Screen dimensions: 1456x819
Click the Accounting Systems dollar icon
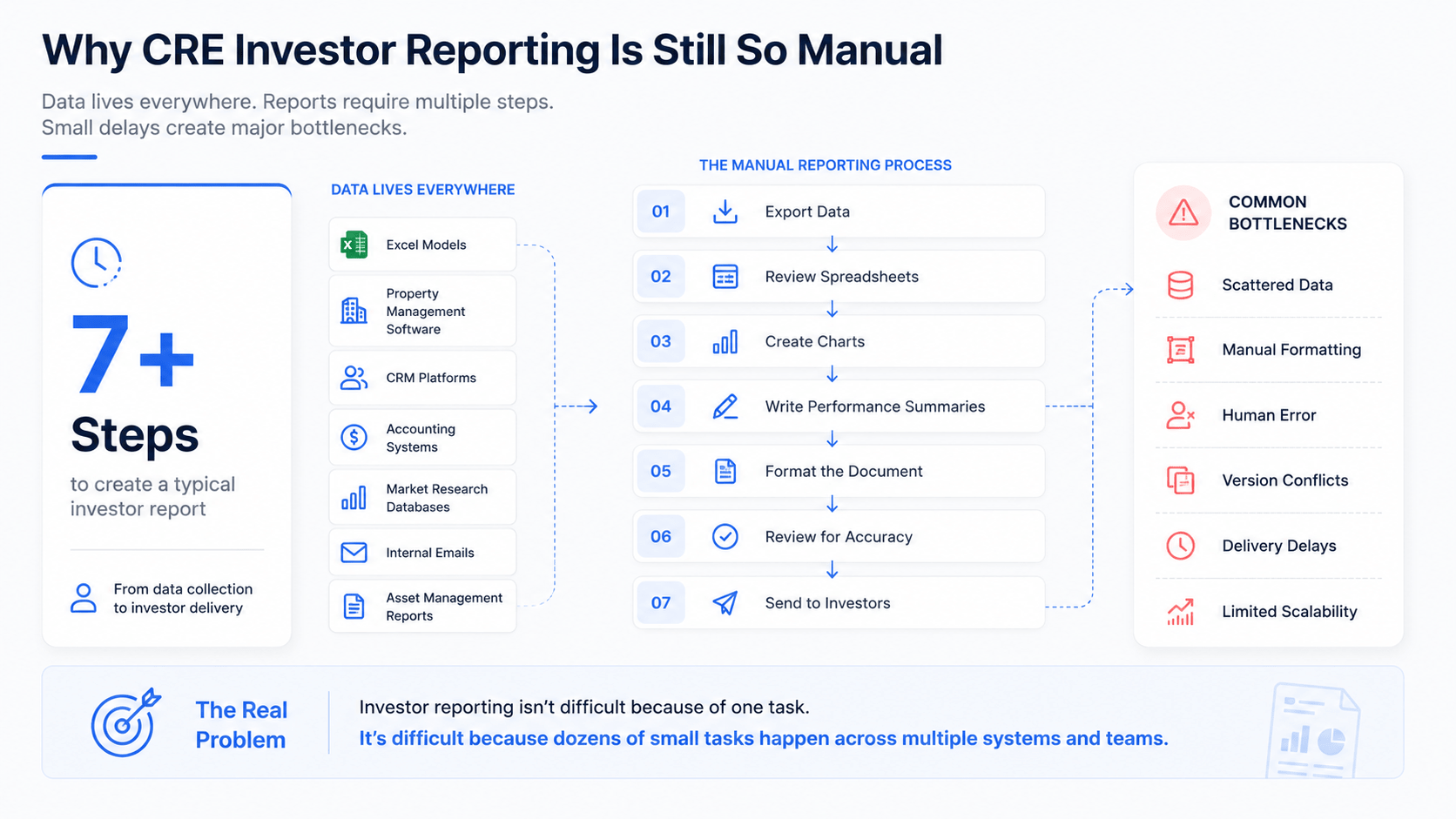[354, 437]
